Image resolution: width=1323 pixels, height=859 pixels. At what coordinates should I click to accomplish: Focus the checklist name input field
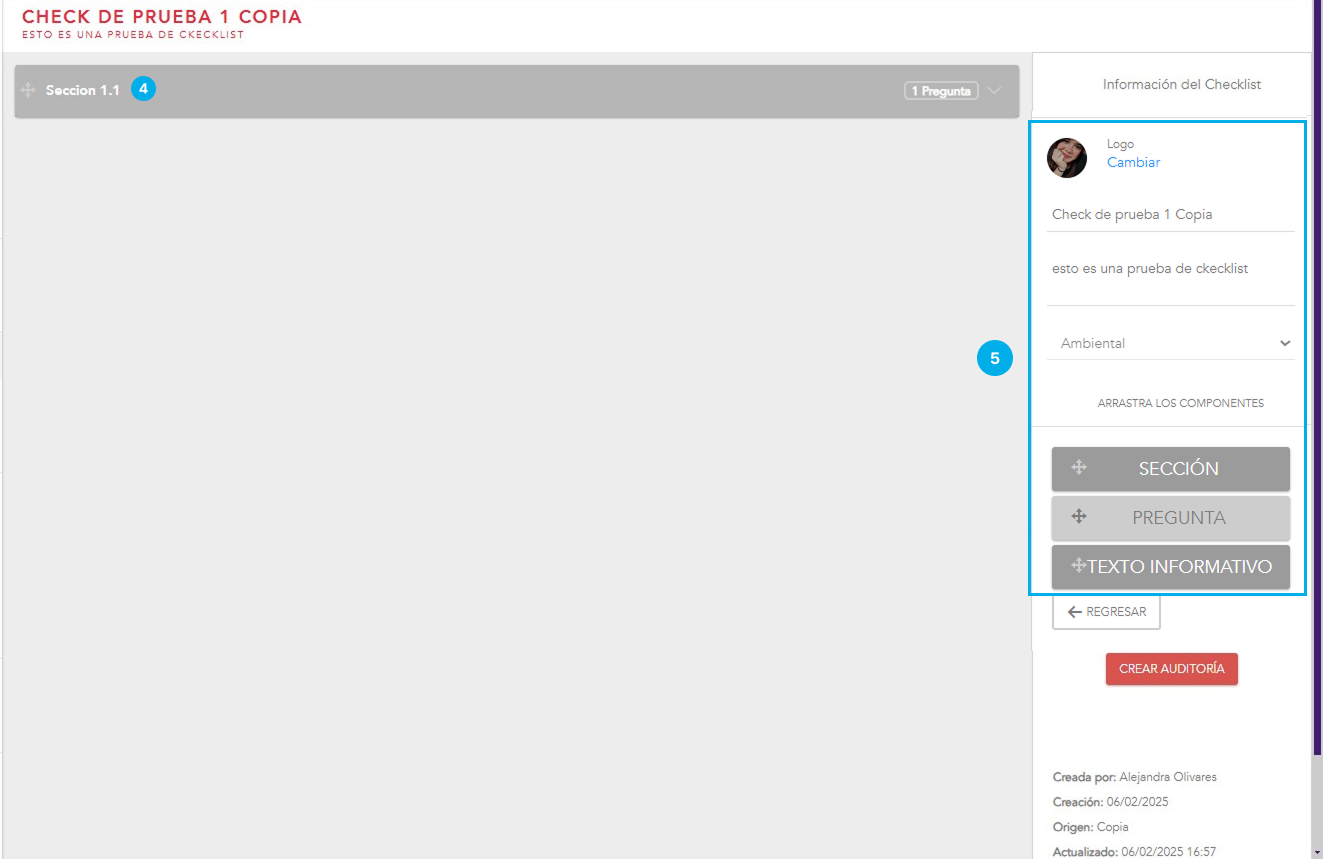coord(1170,215)
